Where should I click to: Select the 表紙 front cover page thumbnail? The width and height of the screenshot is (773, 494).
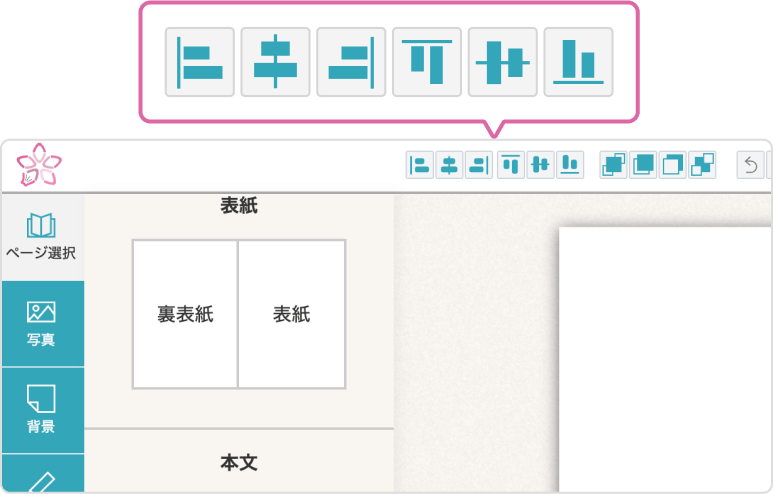291,314
